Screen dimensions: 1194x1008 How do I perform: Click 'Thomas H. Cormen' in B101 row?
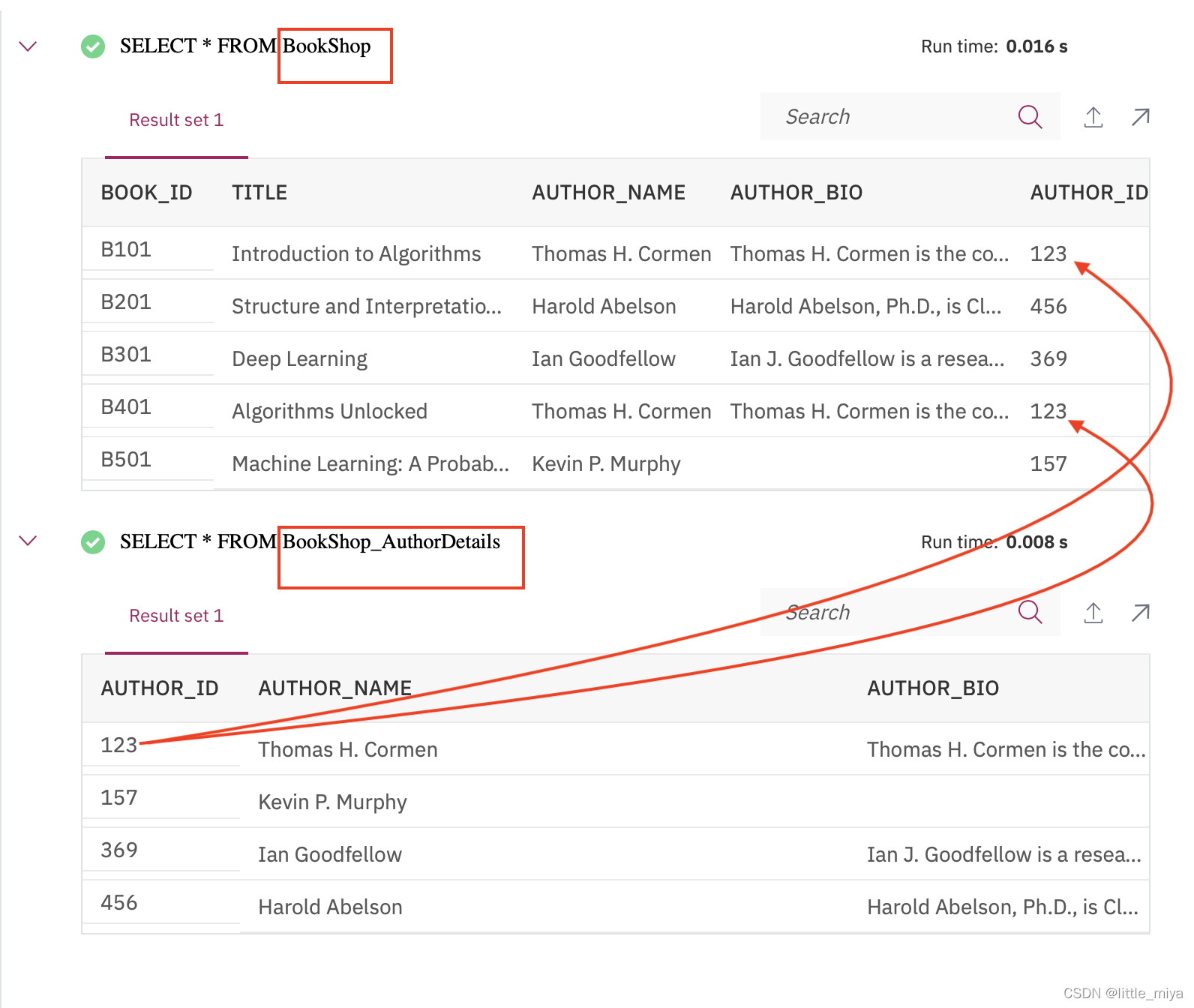[x=622, y=254]
